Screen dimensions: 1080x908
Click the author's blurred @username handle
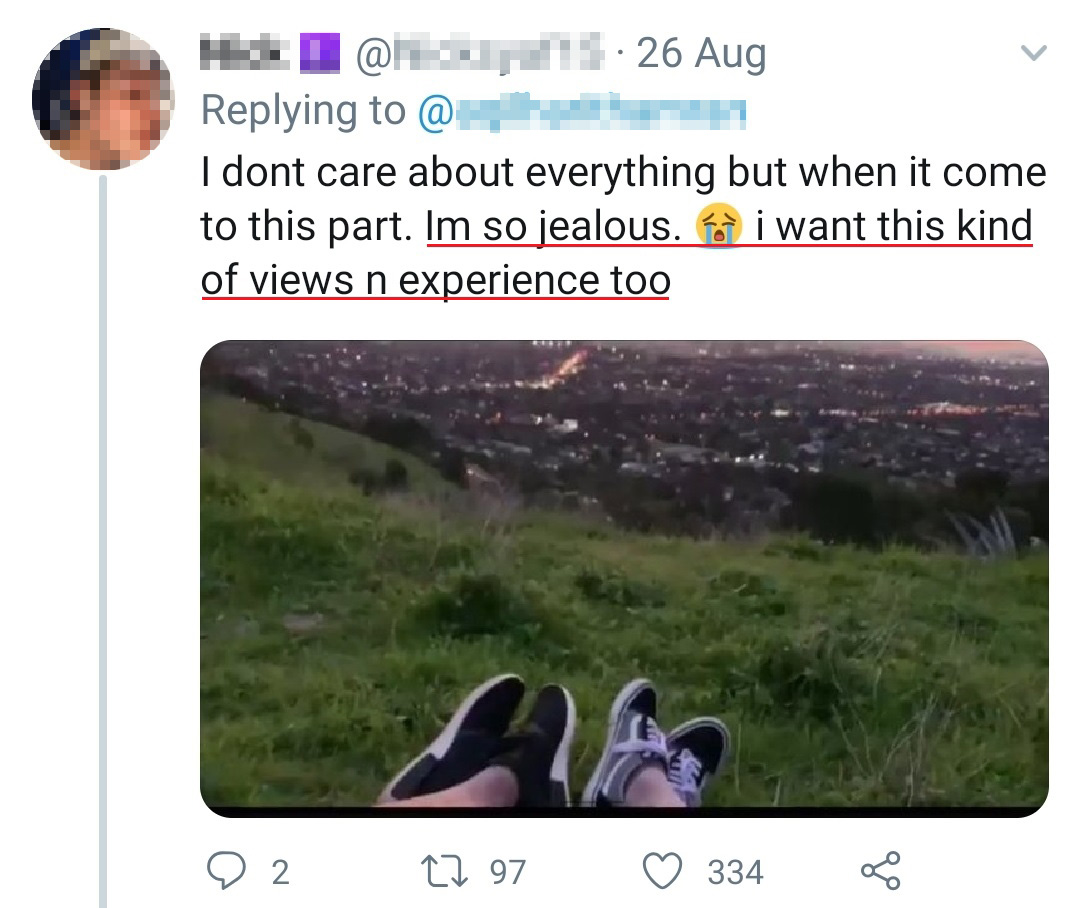click(478, 54)
